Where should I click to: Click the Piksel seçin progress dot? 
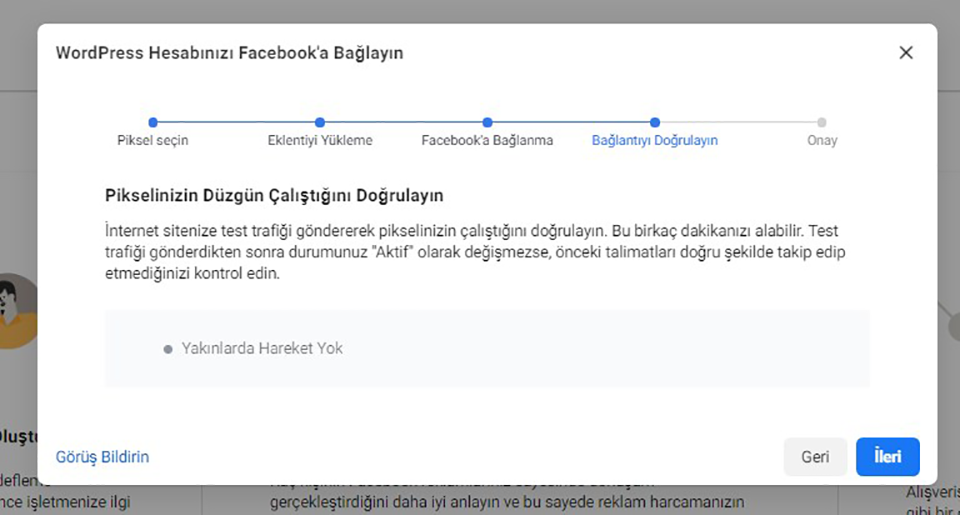pos(153,122)
